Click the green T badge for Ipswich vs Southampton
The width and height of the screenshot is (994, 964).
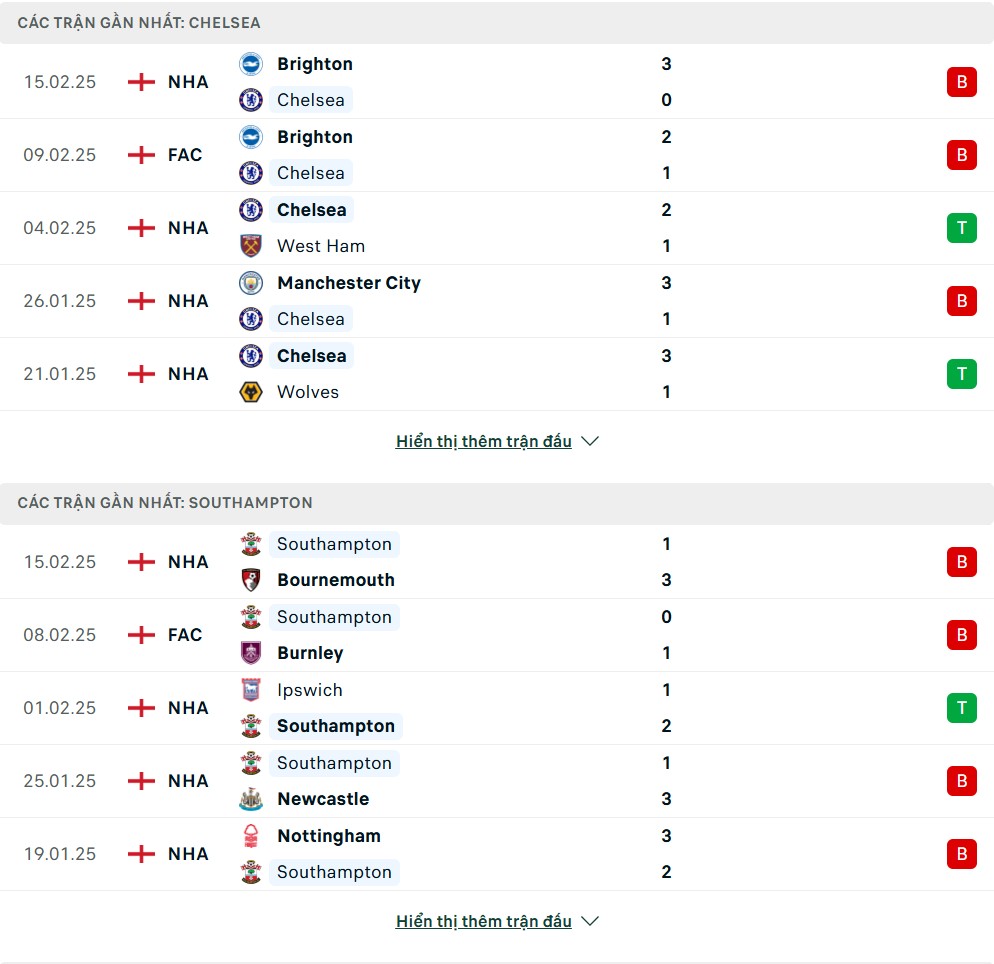coord(962,707)
